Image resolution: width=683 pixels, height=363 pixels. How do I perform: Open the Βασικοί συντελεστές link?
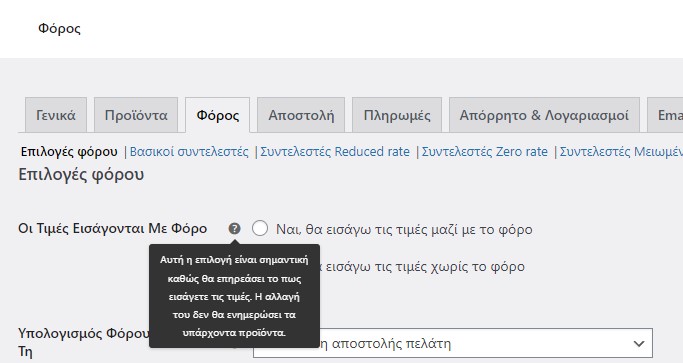click(189, 152)
